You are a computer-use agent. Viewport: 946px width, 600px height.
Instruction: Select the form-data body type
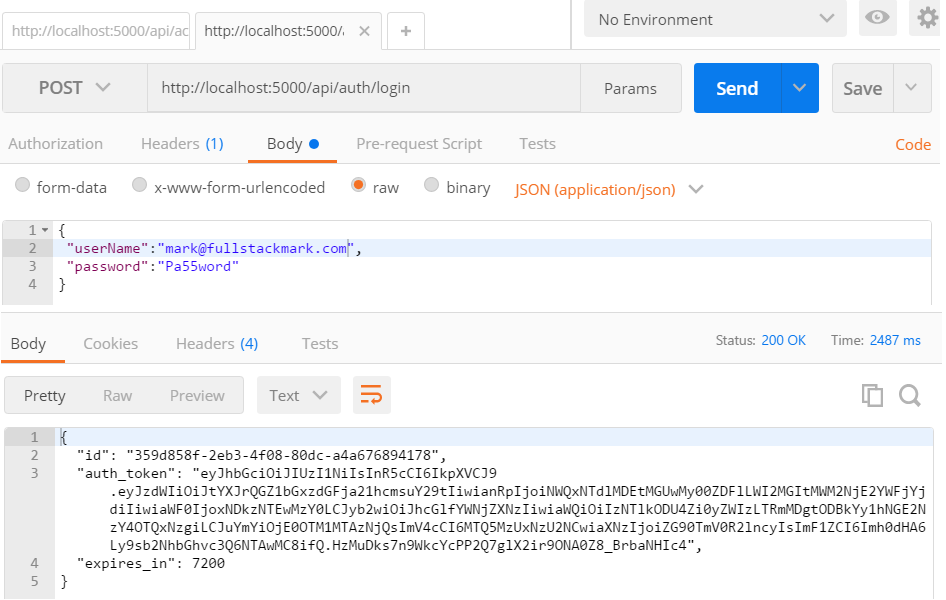tap(22, 185)
